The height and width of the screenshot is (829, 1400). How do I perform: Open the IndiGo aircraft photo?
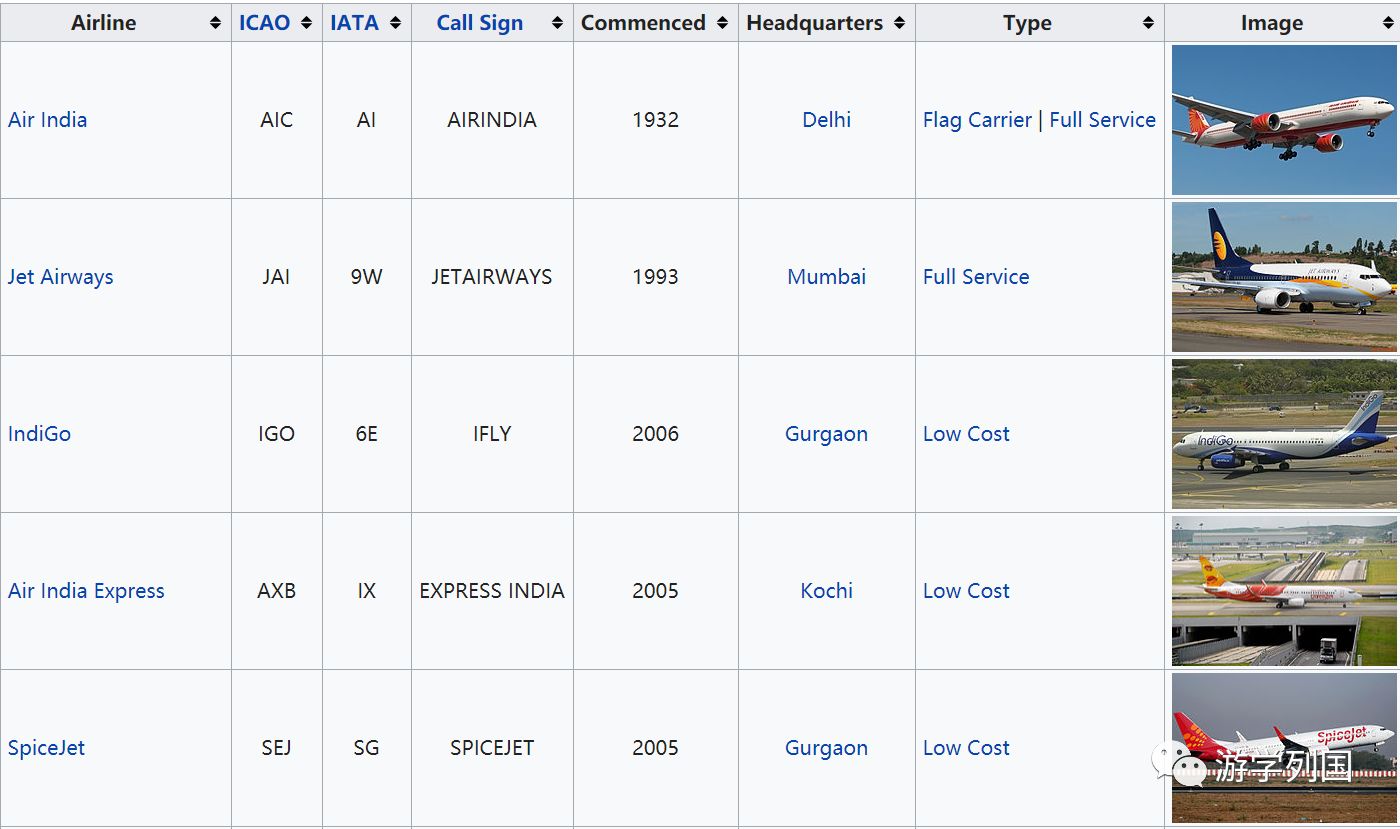click(x=1283, y=434)
